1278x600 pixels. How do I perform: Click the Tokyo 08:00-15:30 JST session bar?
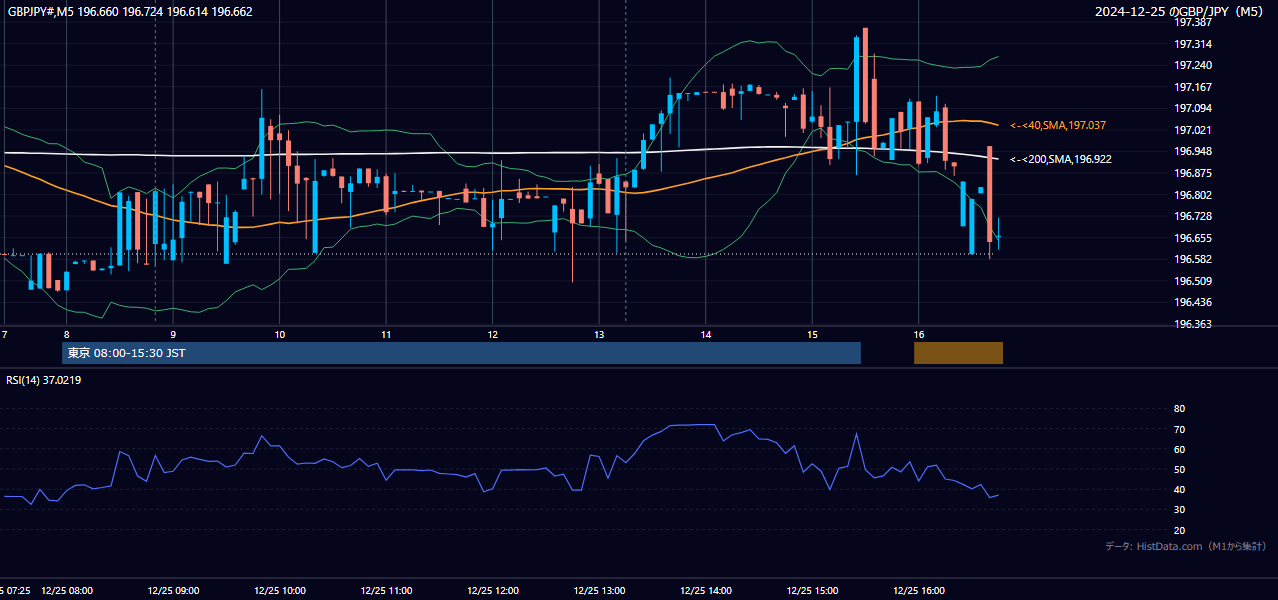click(x=461, y=353)
